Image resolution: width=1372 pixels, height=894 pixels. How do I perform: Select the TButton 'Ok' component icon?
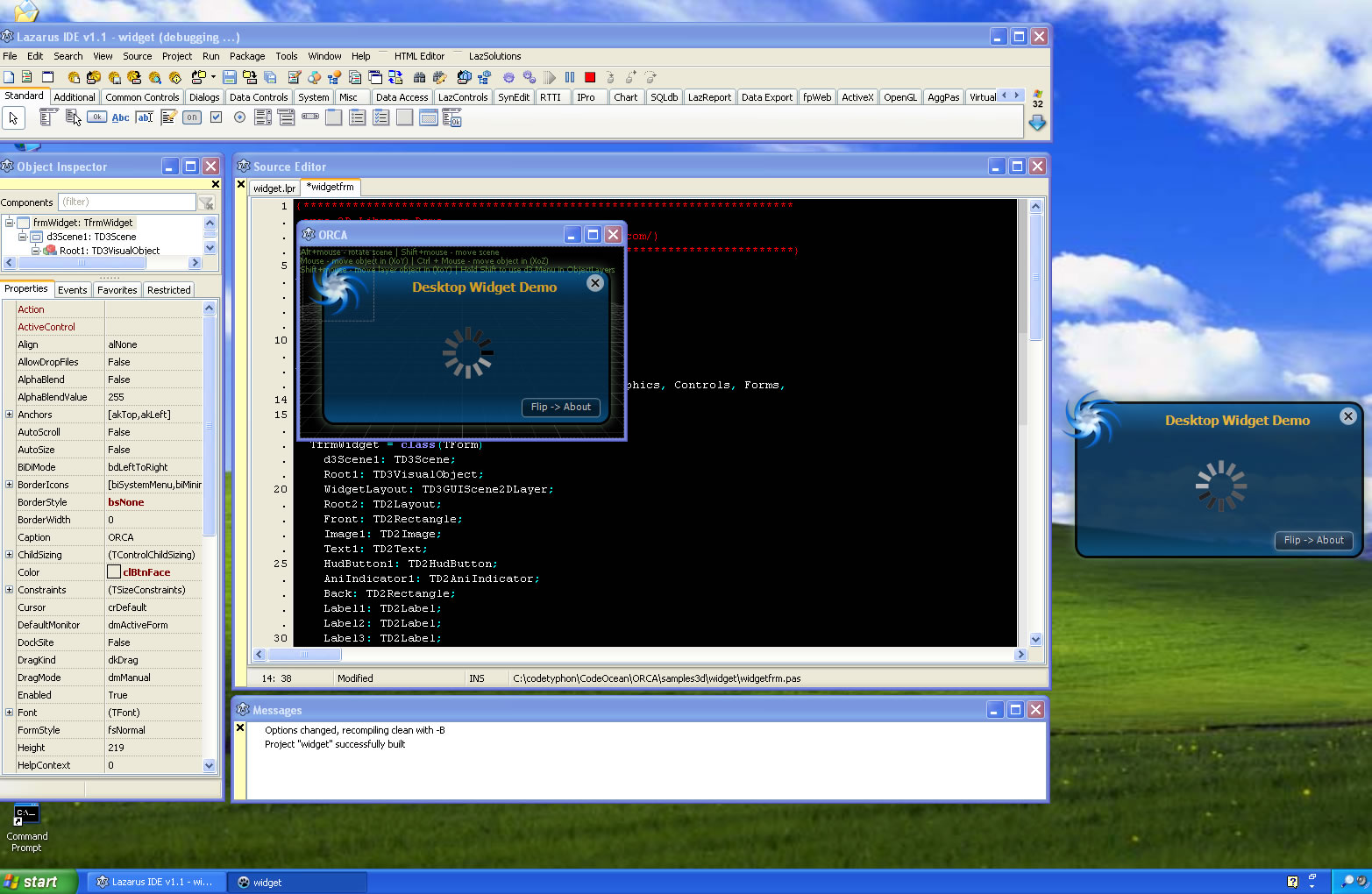pyautogui.click(x=97, y=117)
